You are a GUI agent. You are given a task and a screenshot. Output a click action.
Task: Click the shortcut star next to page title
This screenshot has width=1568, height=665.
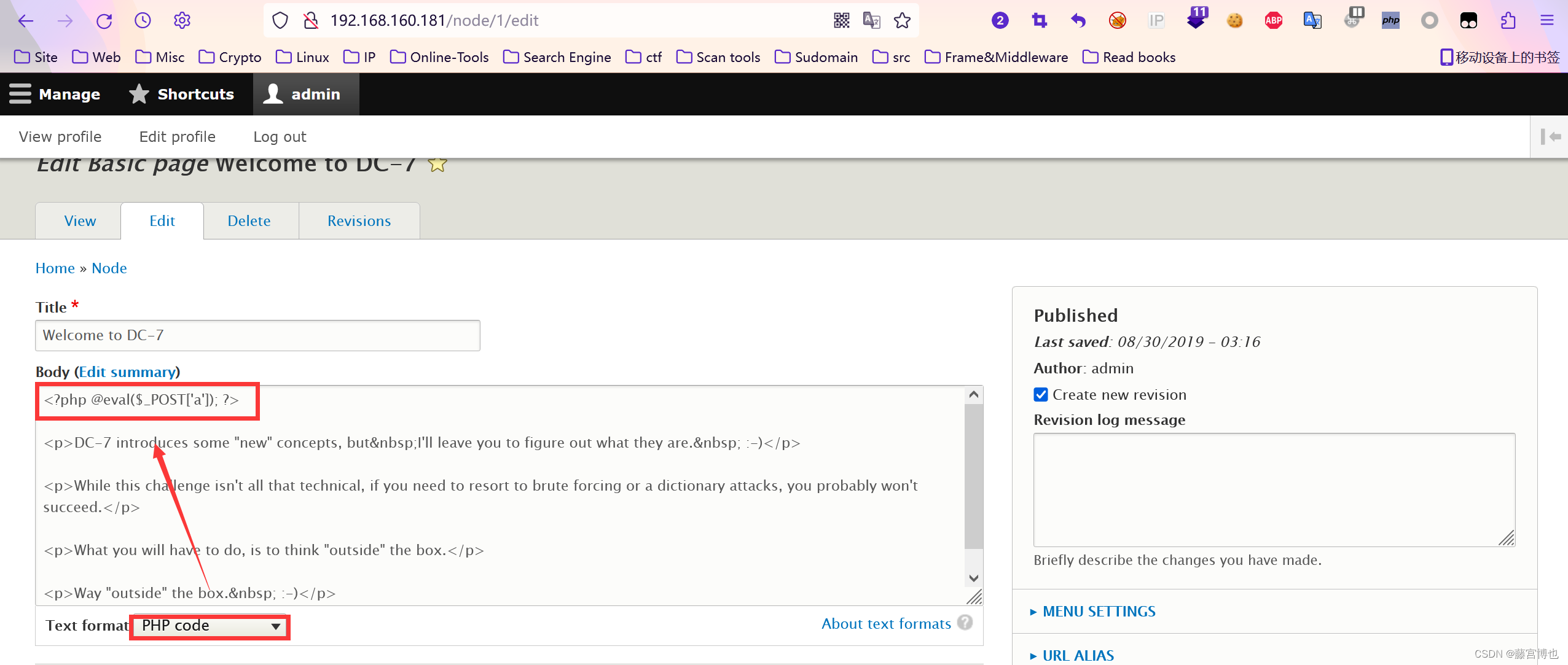tap(437, 165)
